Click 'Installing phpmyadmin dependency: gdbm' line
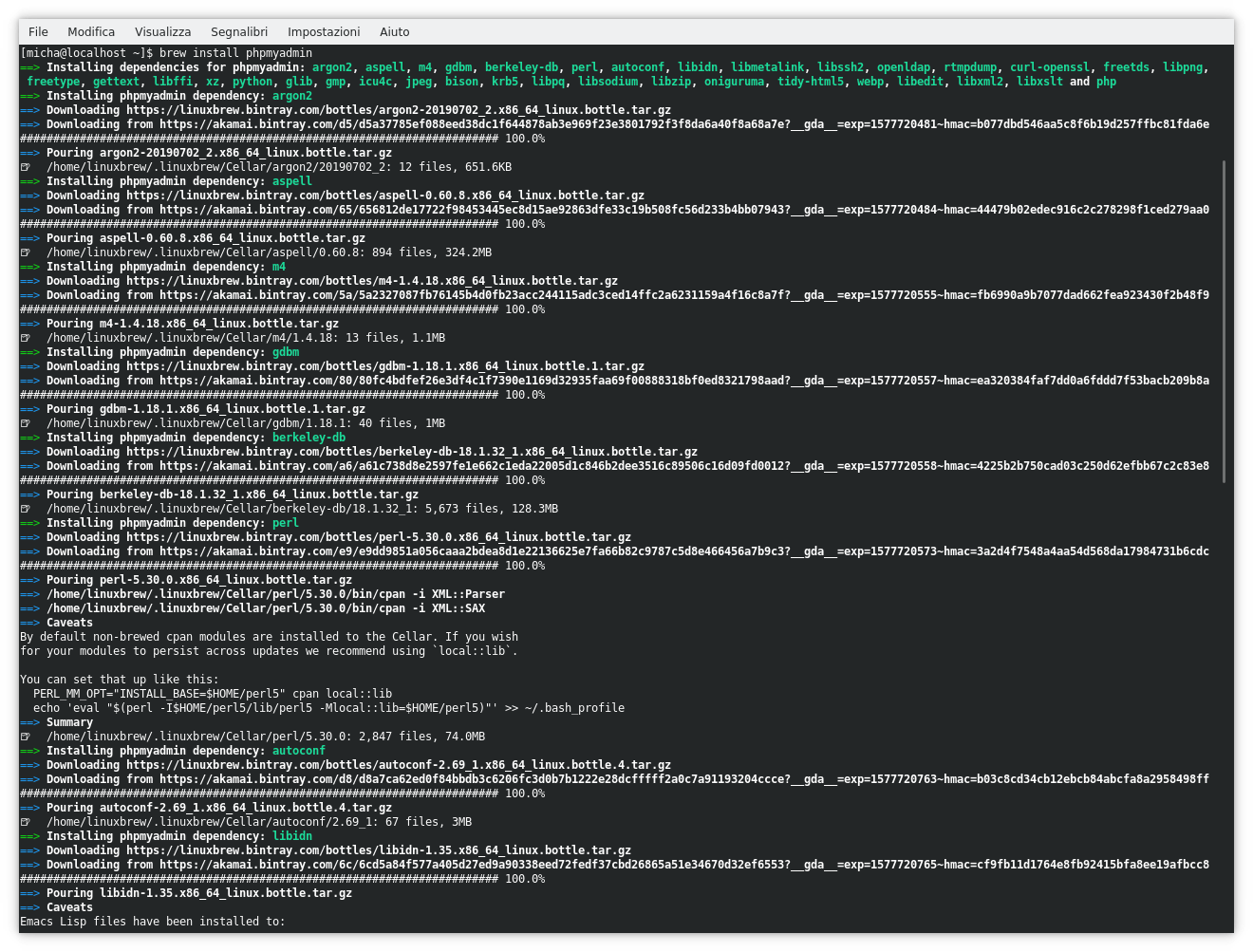This screenshot has height=952, width=1253. coord(159,352)
